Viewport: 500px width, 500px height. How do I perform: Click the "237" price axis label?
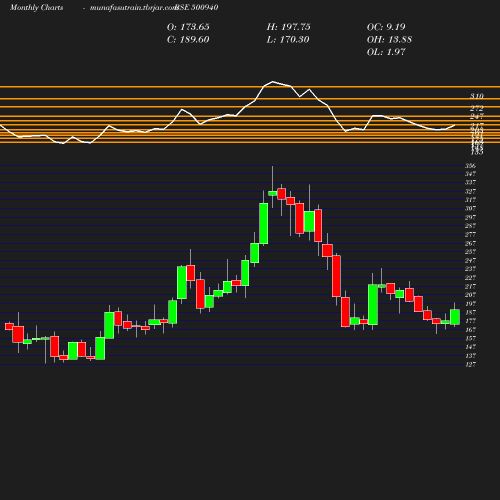[x=470, y=269]
